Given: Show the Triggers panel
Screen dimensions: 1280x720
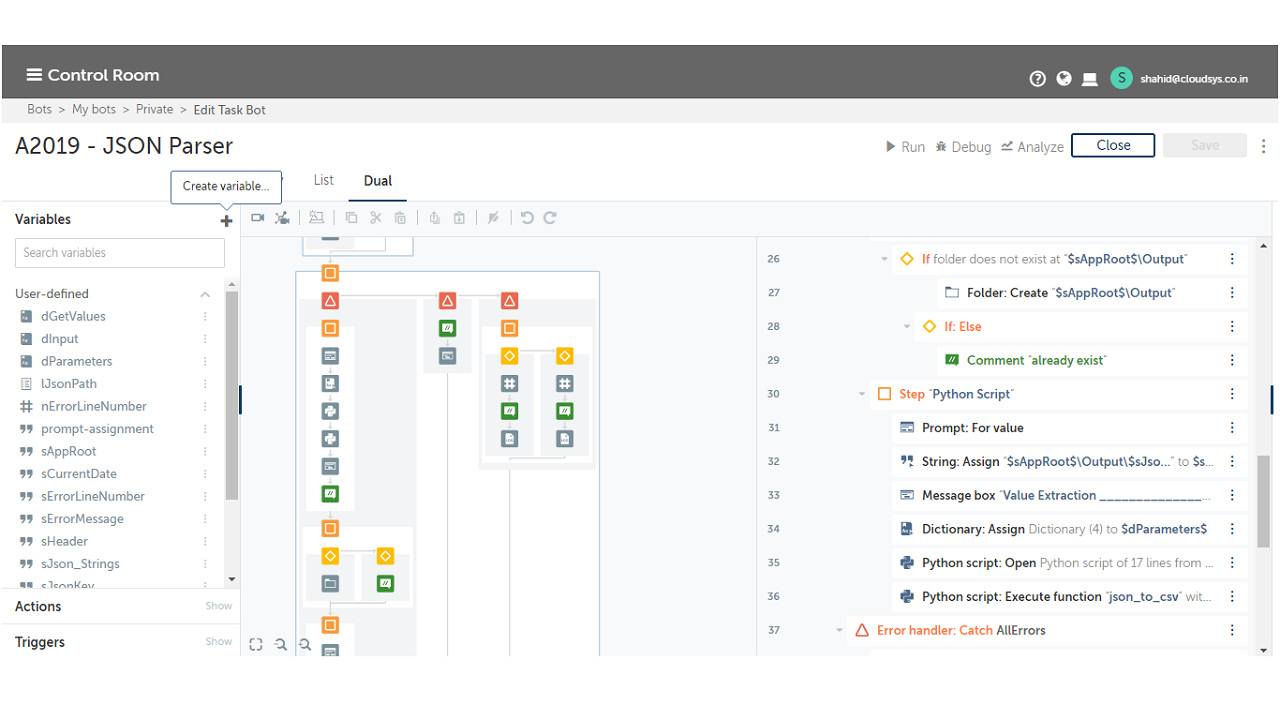Looking at the screenshot, I should pyautogui.click(x=219, y=642).
